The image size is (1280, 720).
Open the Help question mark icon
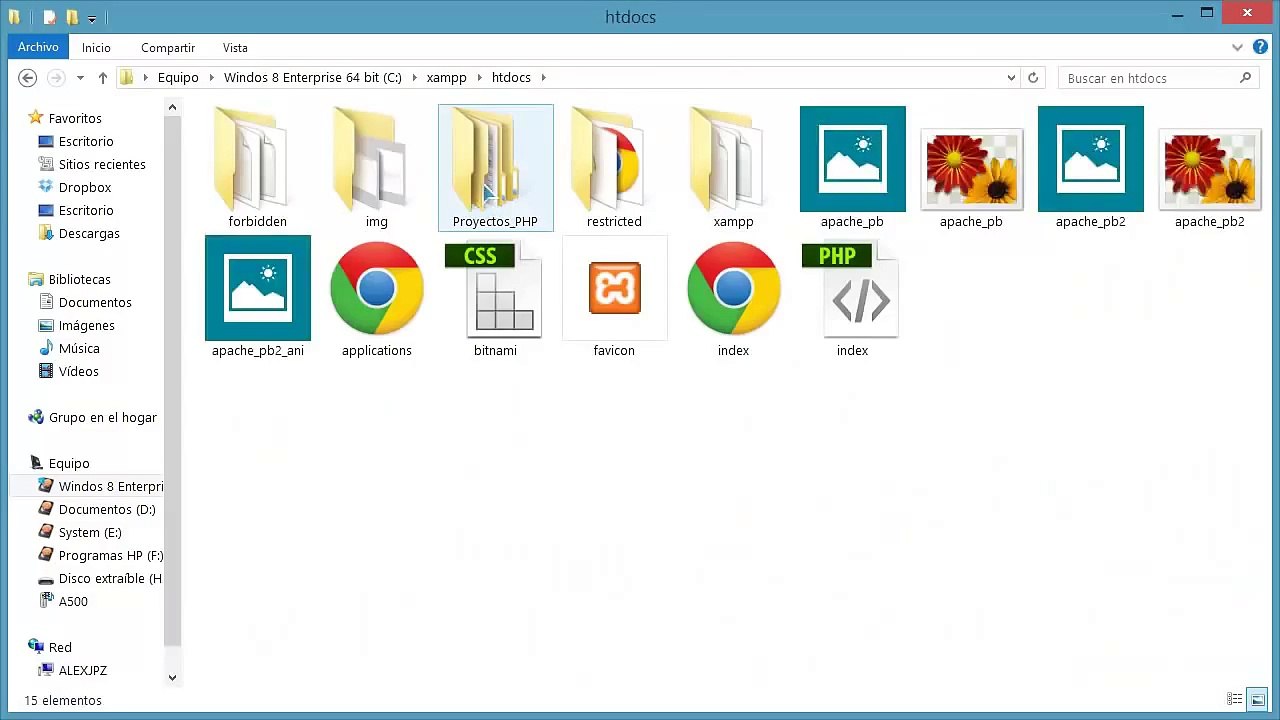[1260, 47]
